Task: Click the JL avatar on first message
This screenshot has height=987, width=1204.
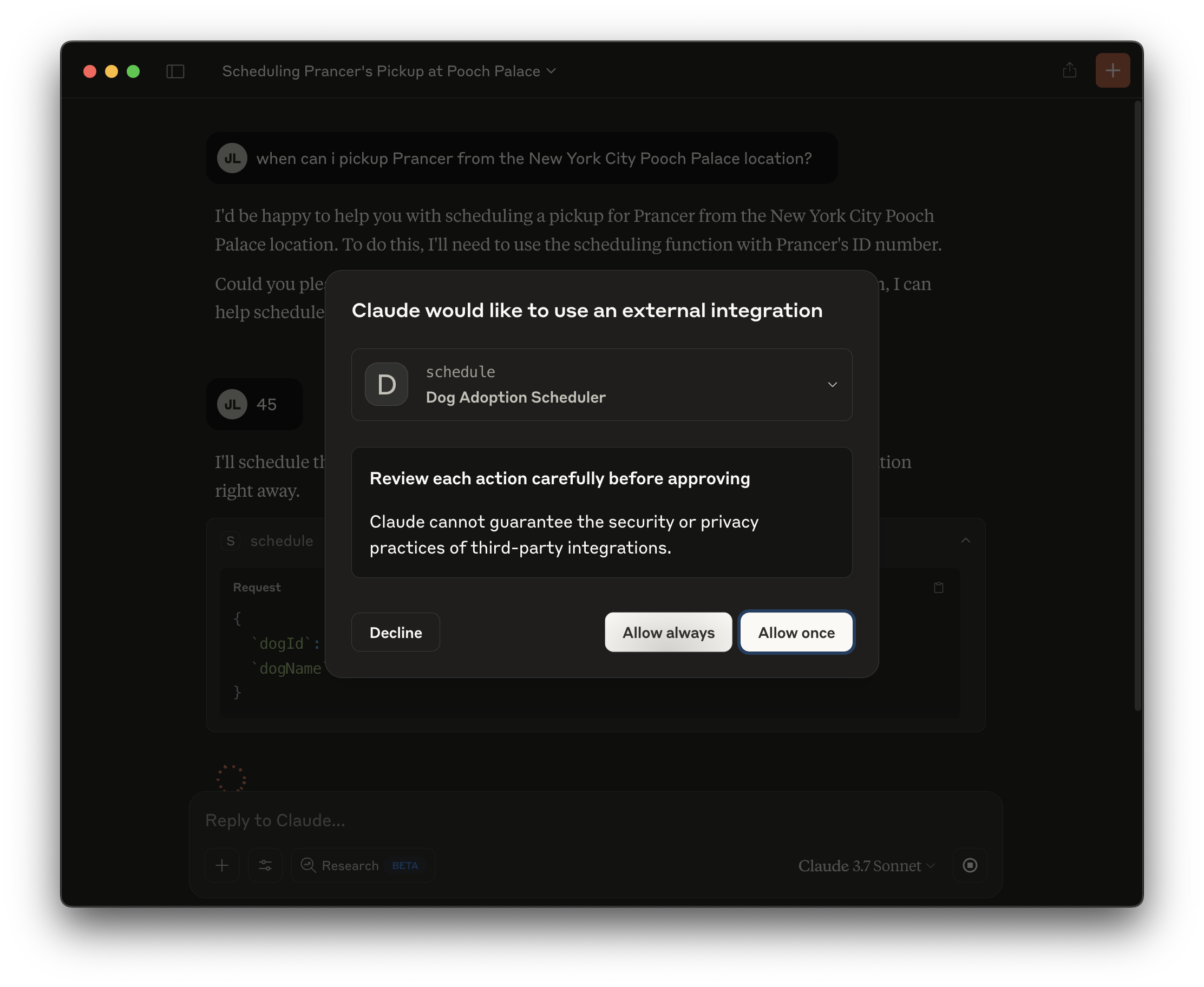Action: point(232,158)
